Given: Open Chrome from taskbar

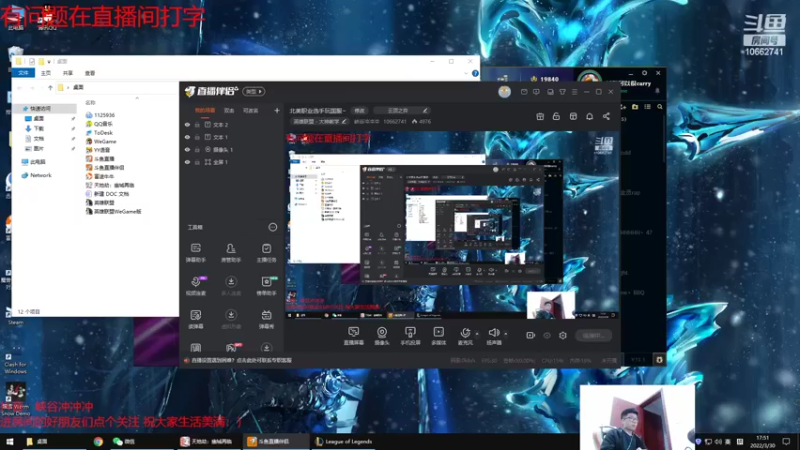Looking at the screenshot, I should 98,441.
